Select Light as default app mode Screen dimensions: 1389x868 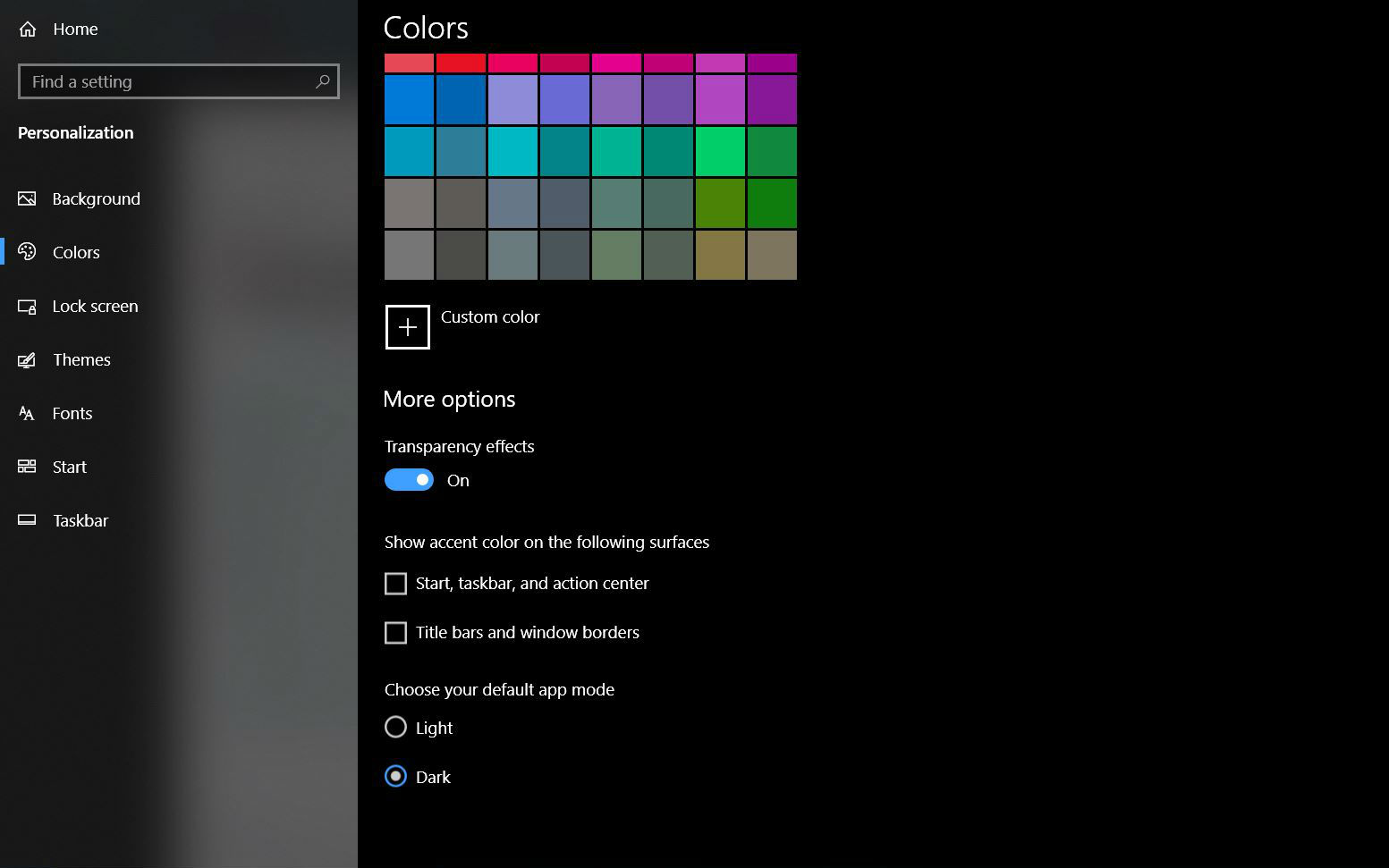coord(395,727)
